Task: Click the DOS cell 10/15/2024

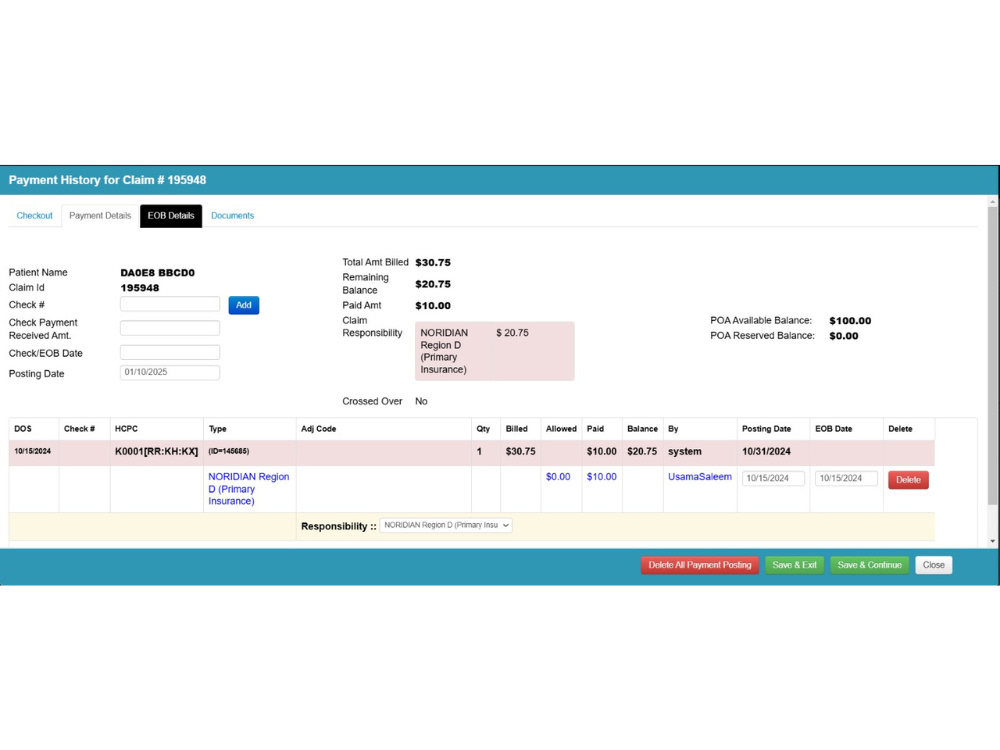Action: click(33, 452)
